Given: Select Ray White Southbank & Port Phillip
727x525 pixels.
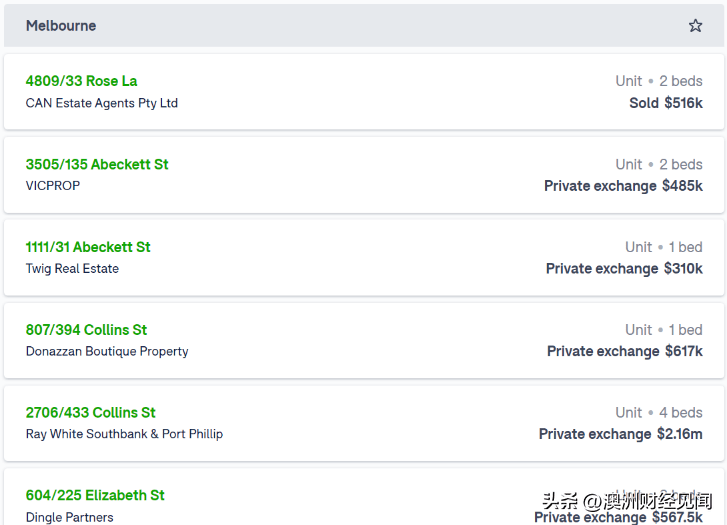Looking at the screenshot, I should pos(124,434).
